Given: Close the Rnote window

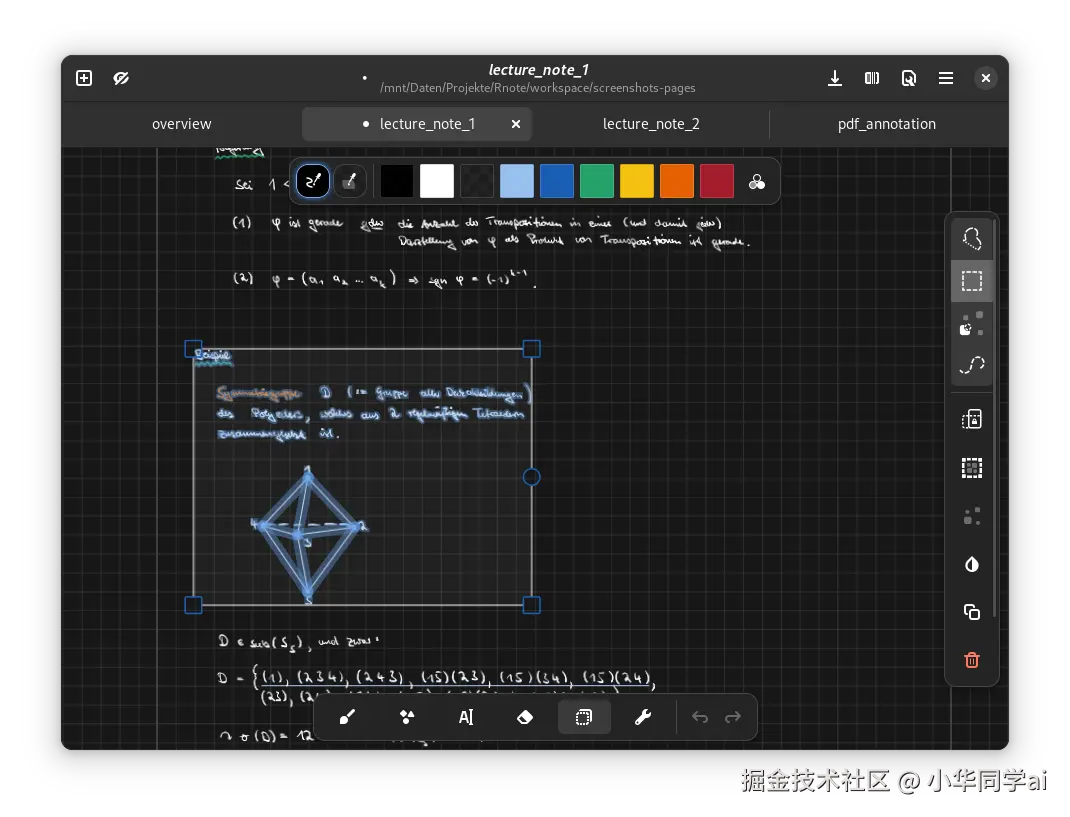Looking at the screenshot, I should pyautogui.click(x=985, y=78).
